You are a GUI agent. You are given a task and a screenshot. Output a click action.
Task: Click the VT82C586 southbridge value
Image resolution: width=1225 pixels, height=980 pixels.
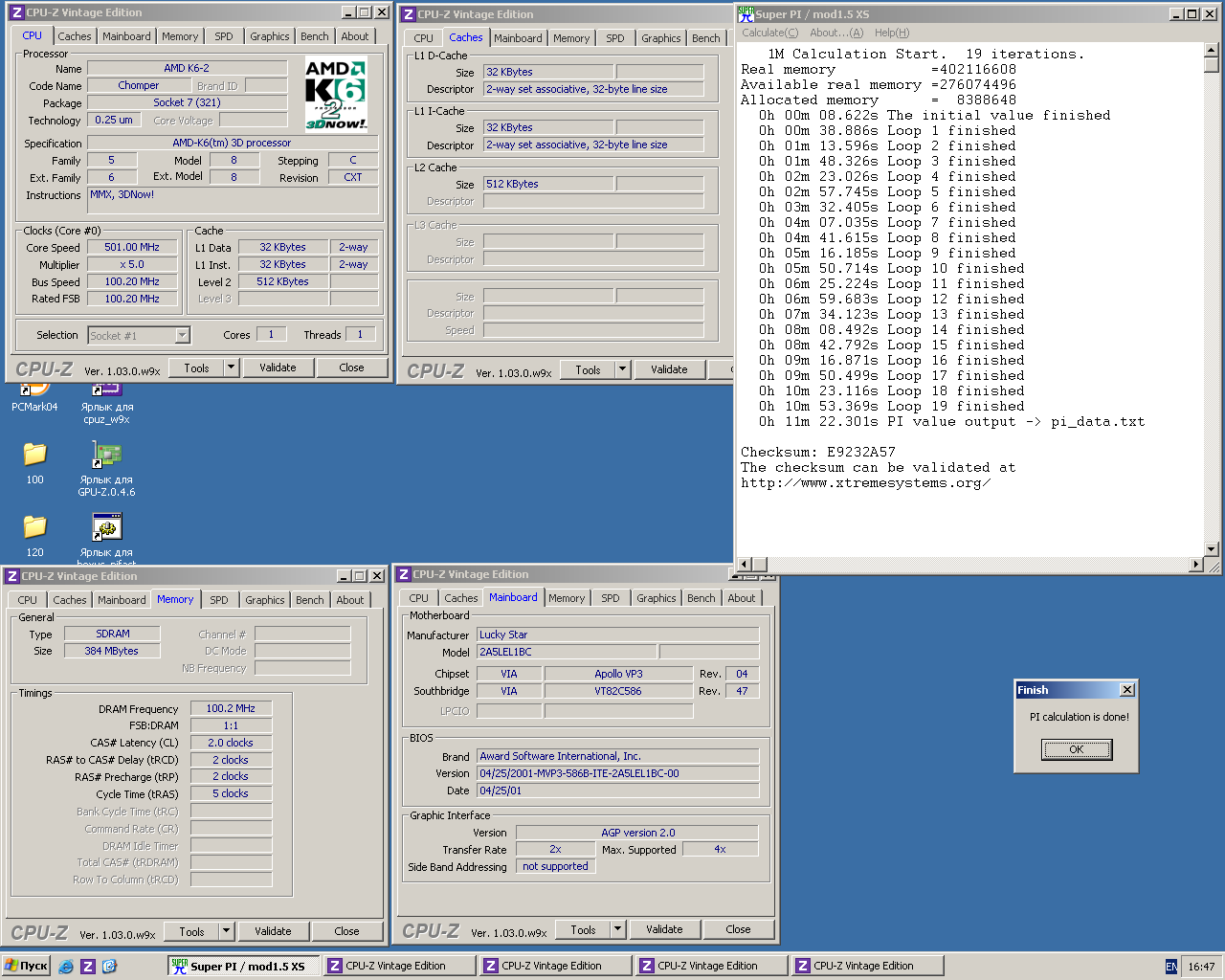click(x=618, y=691)
